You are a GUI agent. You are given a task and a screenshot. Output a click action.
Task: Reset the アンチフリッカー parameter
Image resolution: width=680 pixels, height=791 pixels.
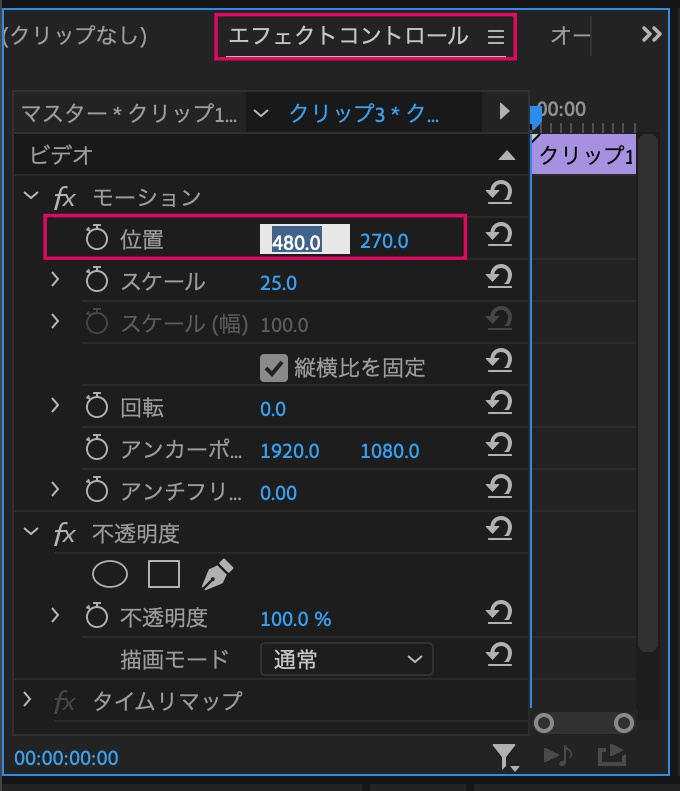pos(499,487)
